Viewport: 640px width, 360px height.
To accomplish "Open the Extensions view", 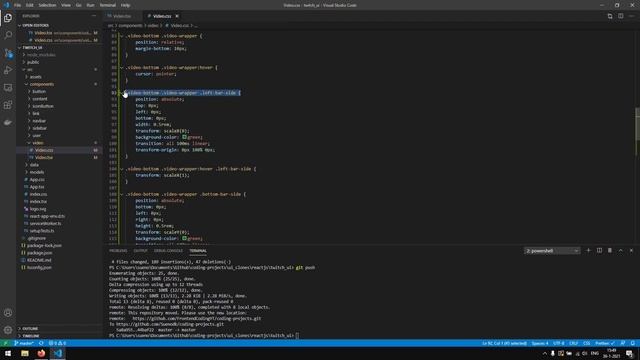I will (8, 105).
